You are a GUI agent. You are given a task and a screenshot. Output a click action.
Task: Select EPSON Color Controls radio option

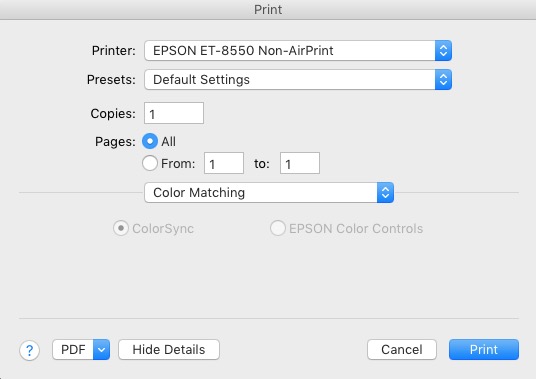[278, 228]
